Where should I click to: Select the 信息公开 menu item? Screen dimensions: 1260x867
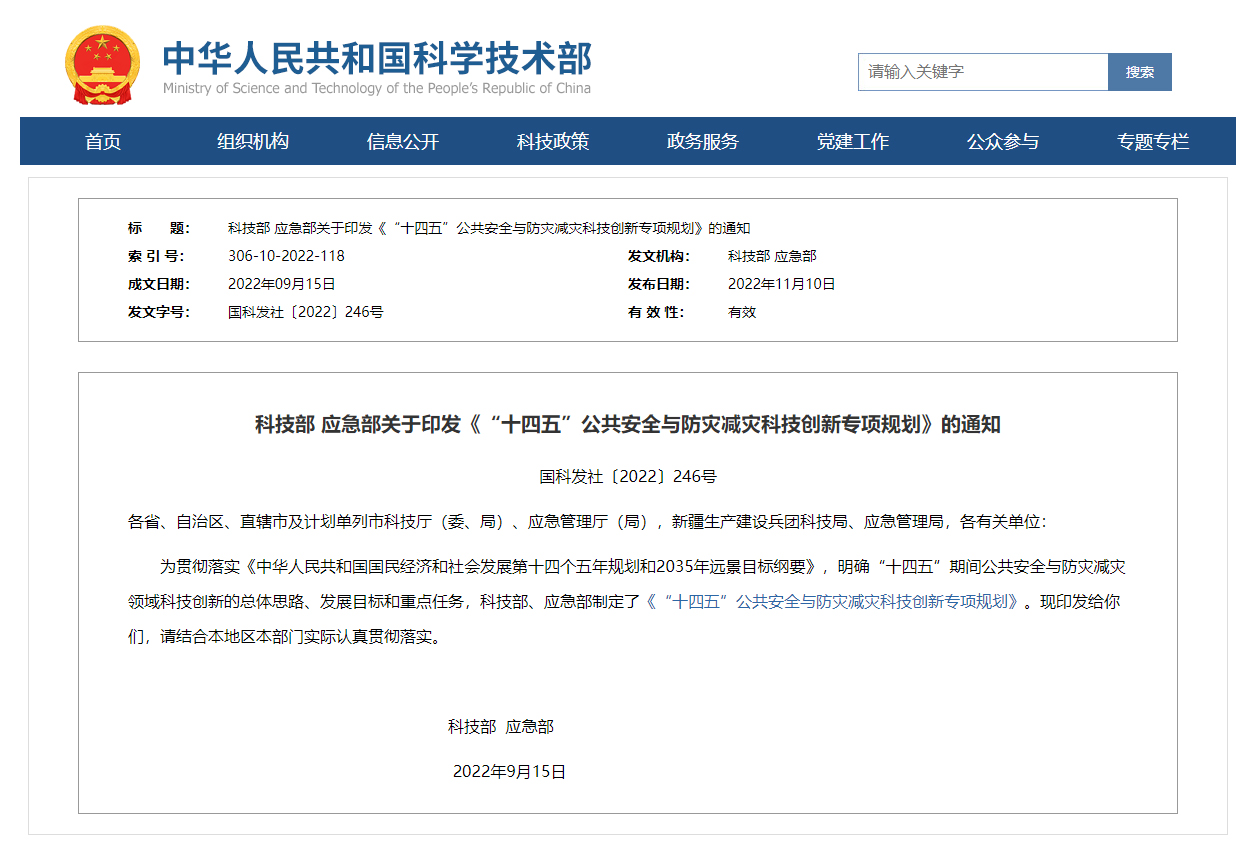[402, 141]
